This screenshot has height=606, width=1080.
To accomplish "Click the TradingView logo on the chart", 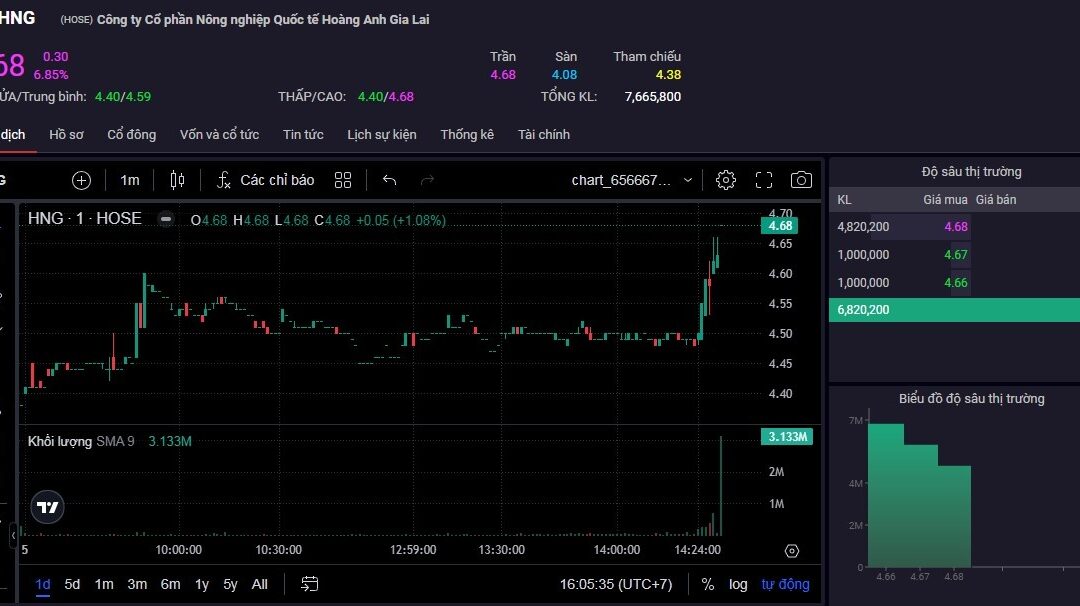I will 48,507.
